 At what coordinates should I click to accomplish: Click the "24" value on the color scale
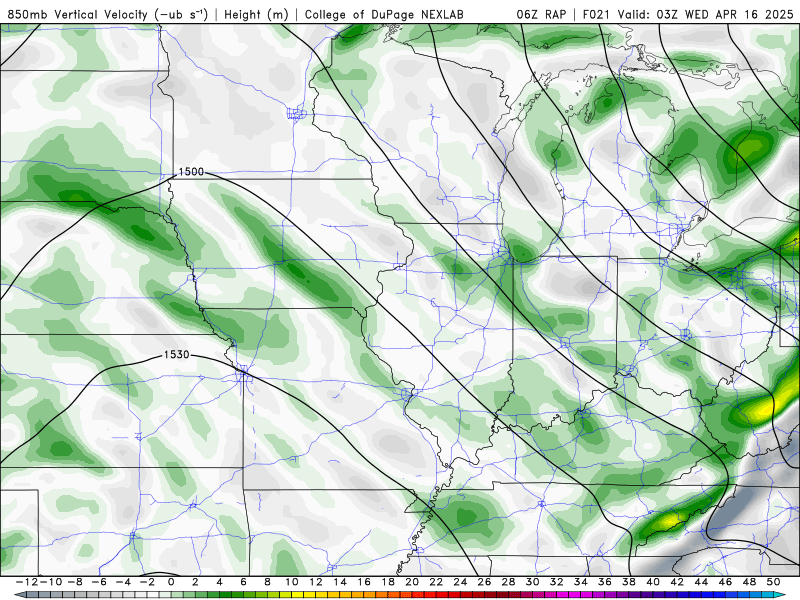tap(460, 582)
